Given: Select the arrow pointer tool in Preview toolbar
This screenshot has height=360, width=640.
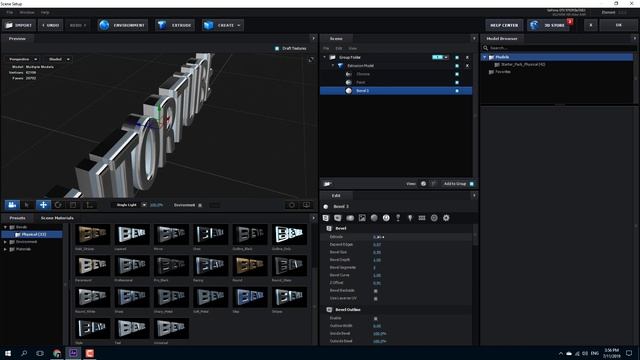Looking at the screenshot, I should click(27, 205).
